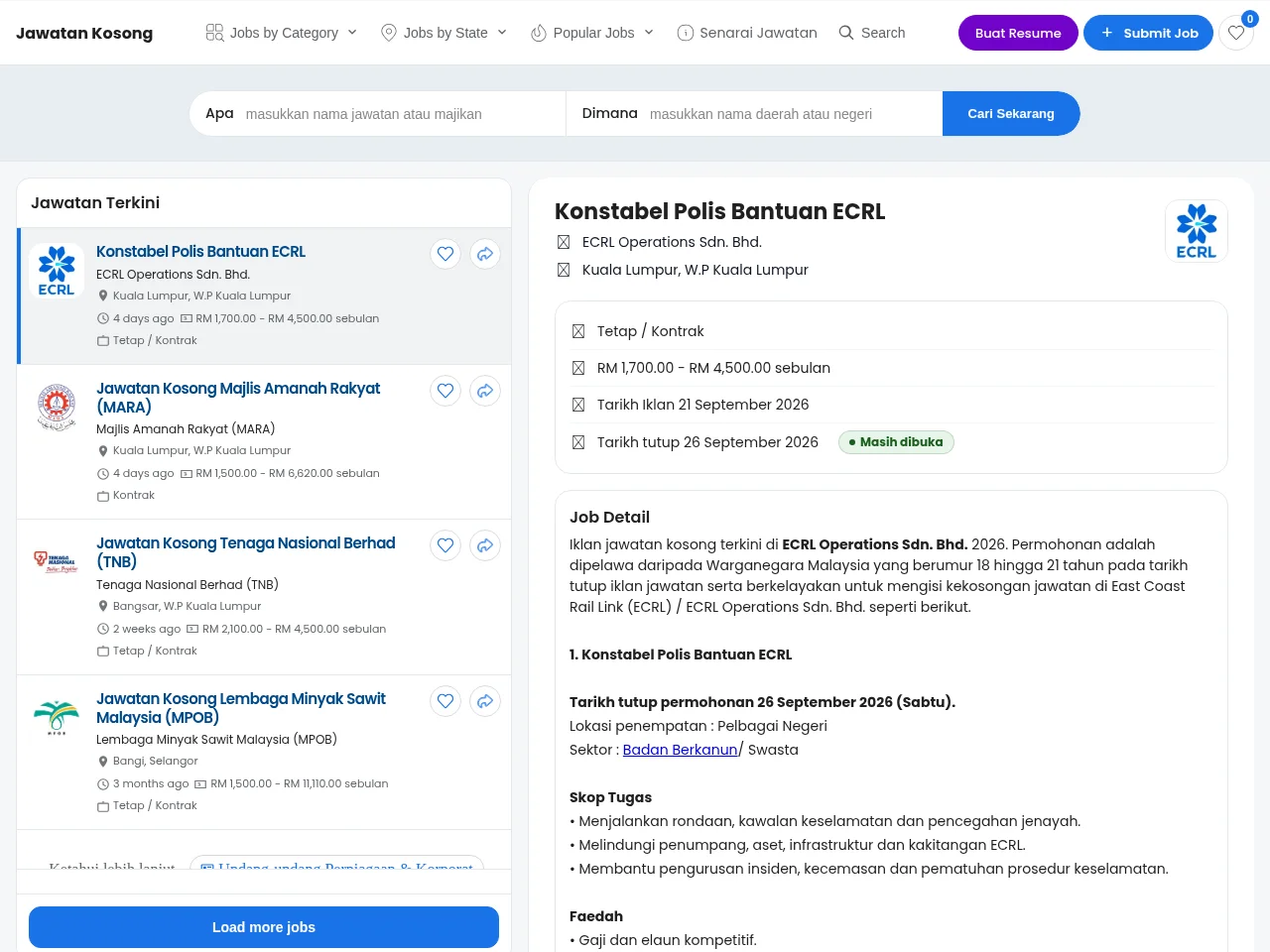Click the Bangsar, W.P Kuala Lumpur location text
This screenshot has height=952, width=1270.
pos(187,606)
